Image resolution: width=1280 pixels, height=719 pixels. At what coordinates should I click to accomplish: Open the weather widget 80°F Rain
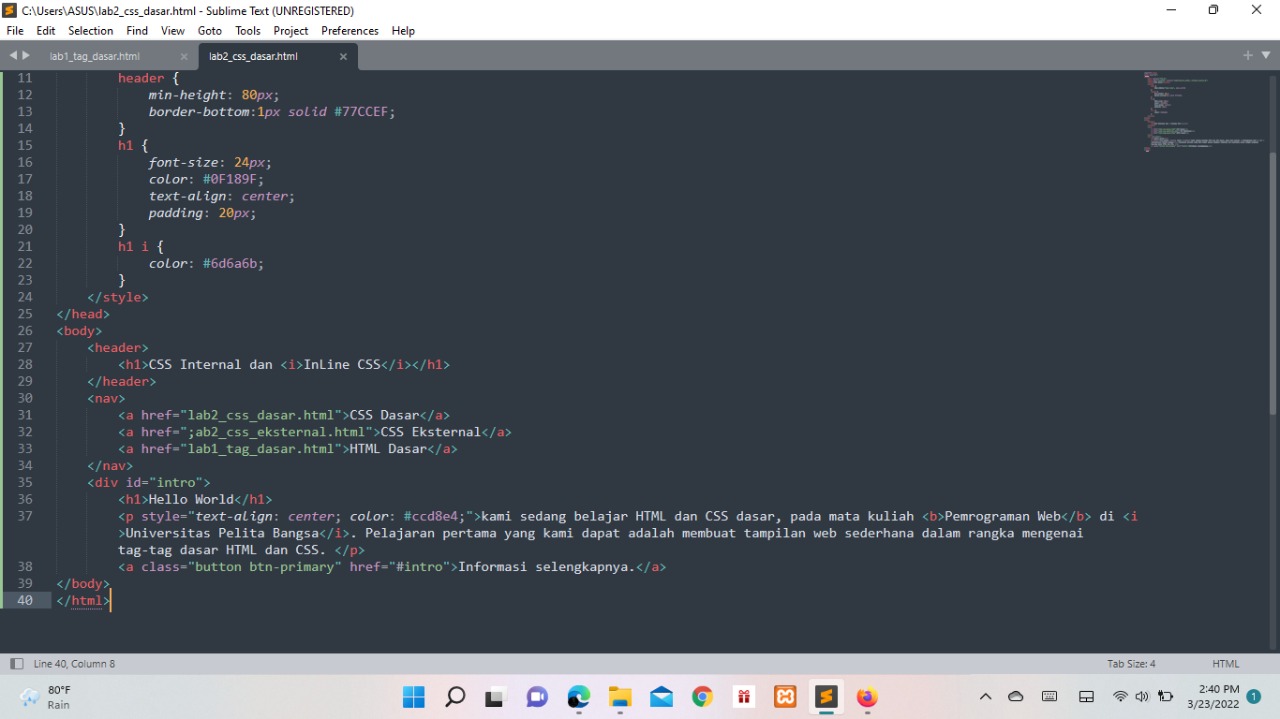[x=46, y=697]
